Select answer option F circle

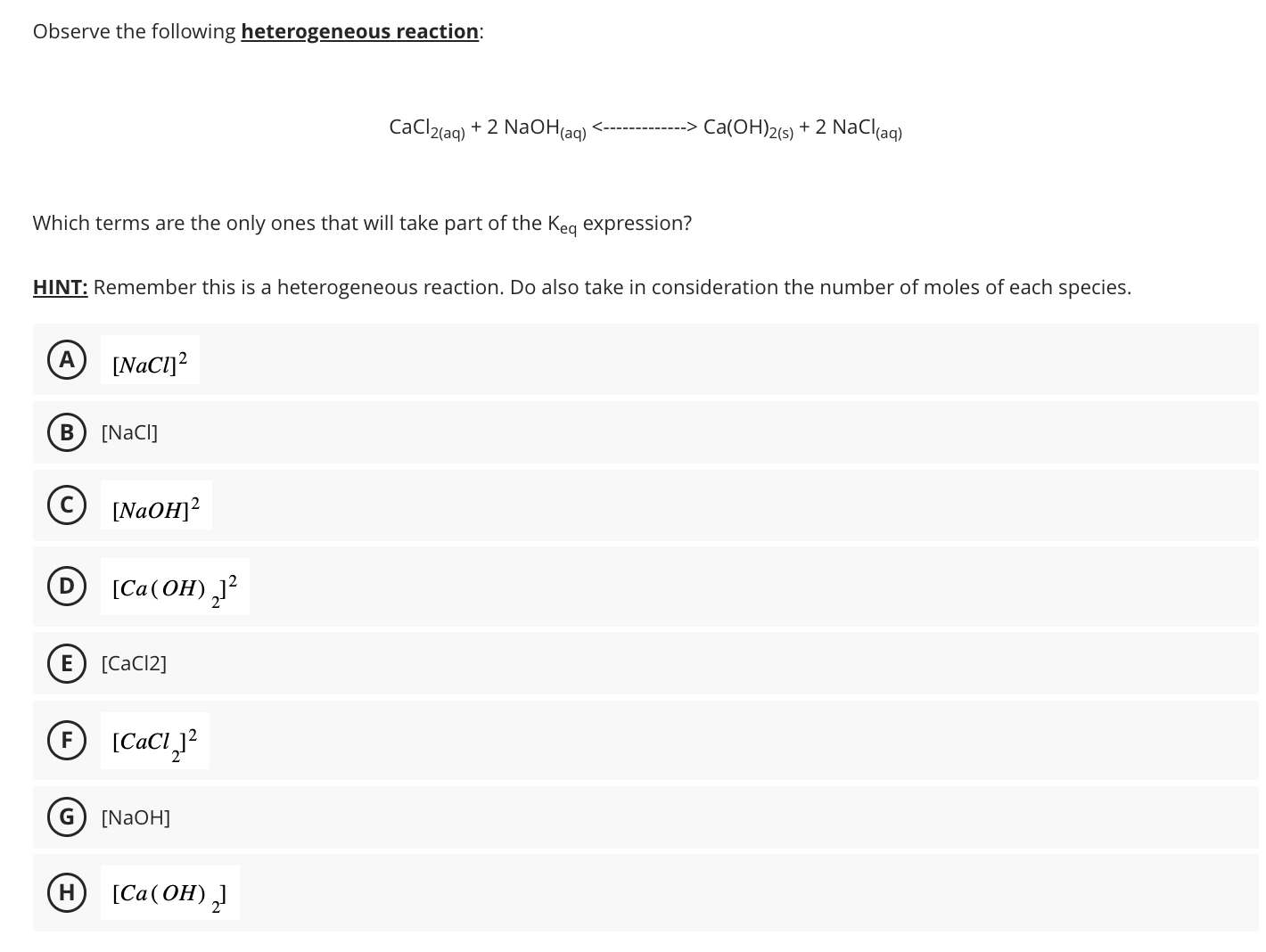[x=66, y=739]
